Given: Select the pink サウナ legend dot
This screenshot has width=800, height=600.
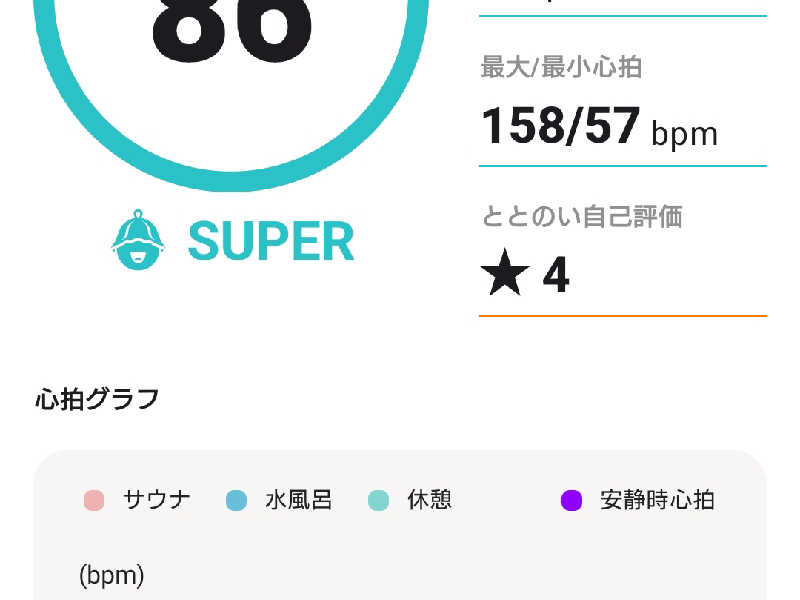Looking at the screenshot, I should 94,501.
